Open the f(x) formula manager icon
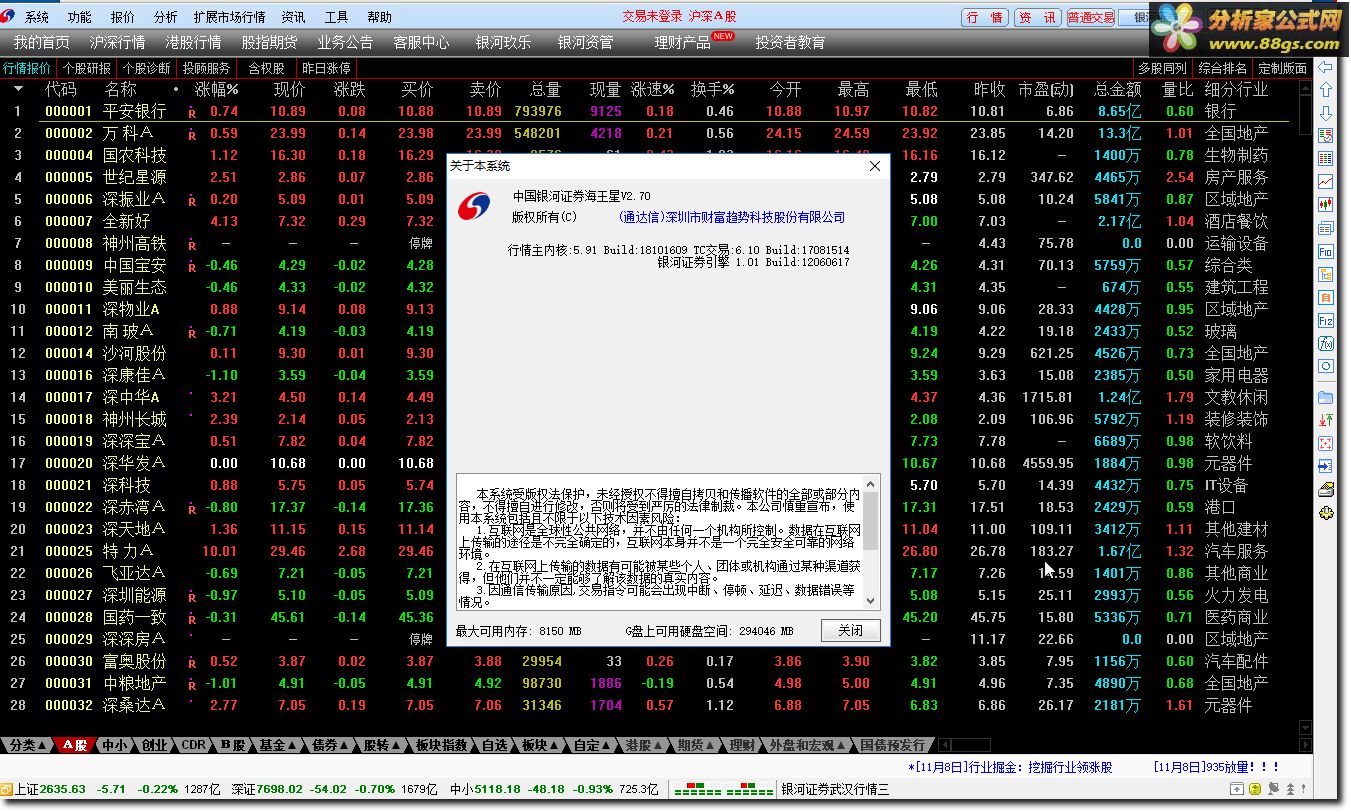This screenshot has height=812, width=1351. click(x=1326, y=344)
